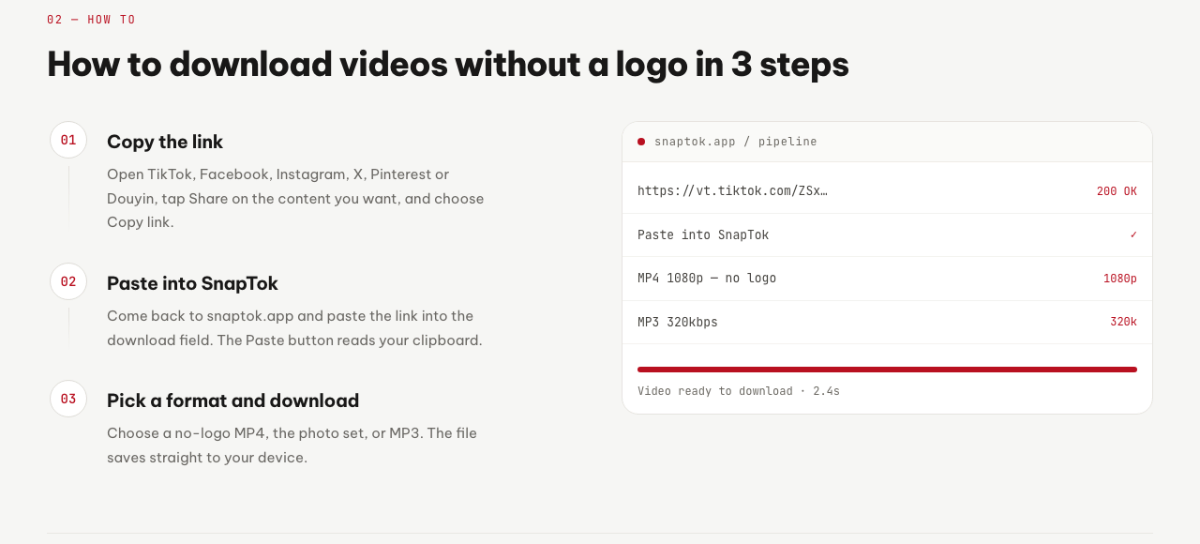Click the "02 — HOW TO" section label
1200x544 pixels.
pos(91,20)
